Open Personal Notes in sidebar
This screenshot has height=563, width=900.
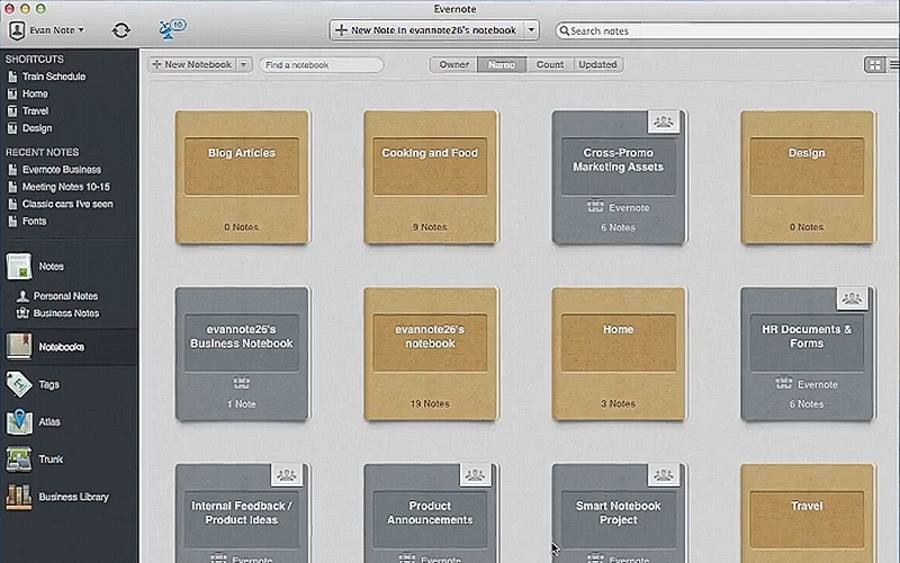point(65,296)
